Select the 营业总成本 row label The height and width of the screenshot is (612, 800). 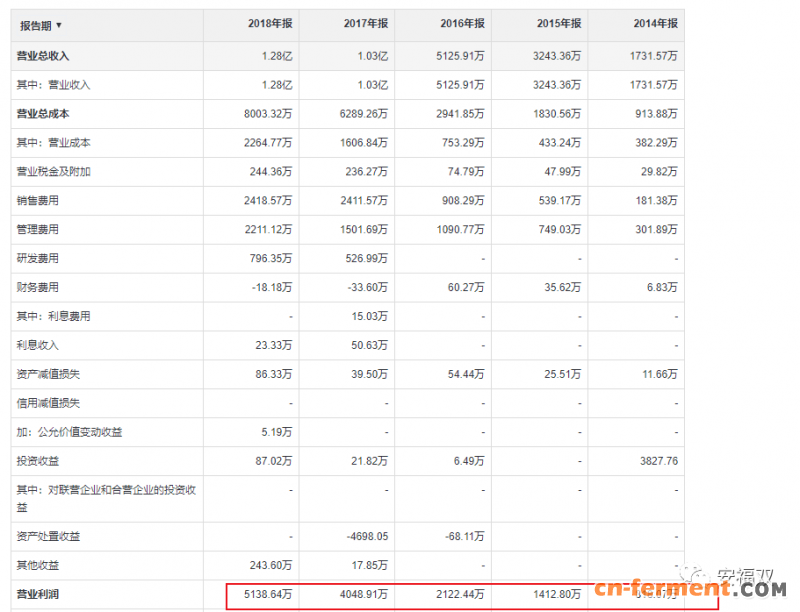click(43, 114)
